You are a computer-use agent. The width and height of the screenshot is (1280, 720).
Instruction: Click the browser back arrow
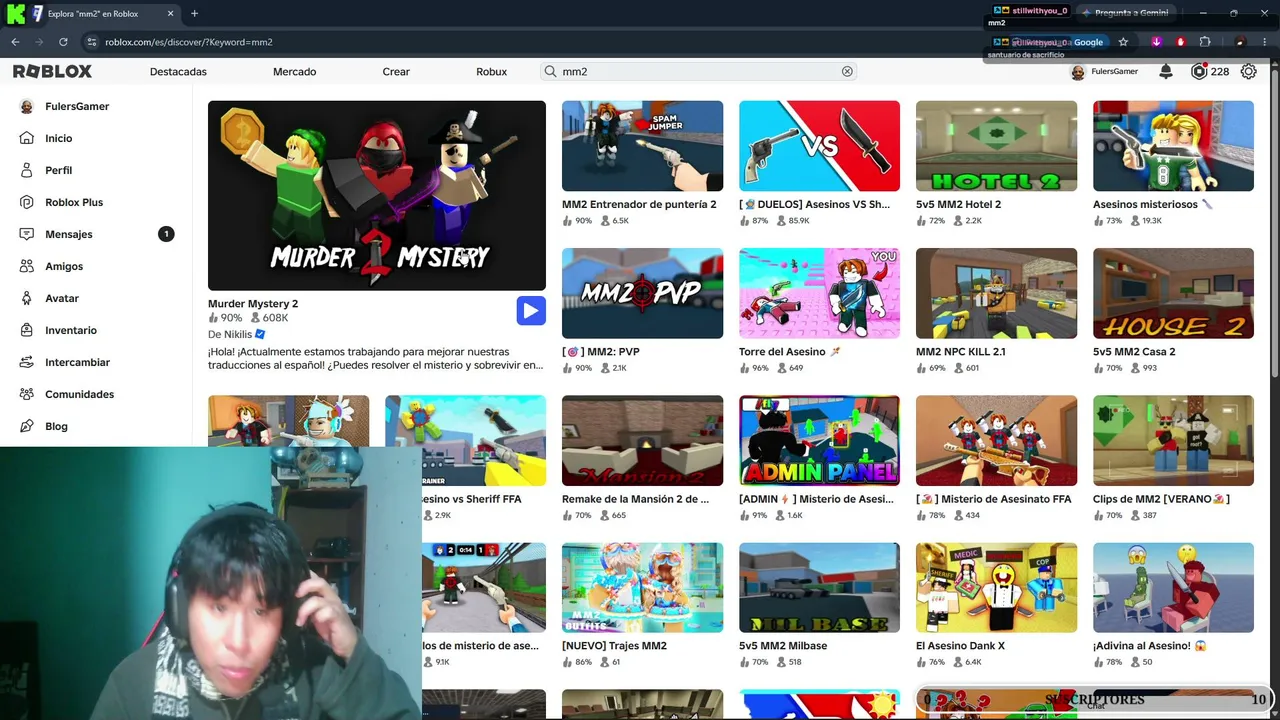click(x=15, y=42)
